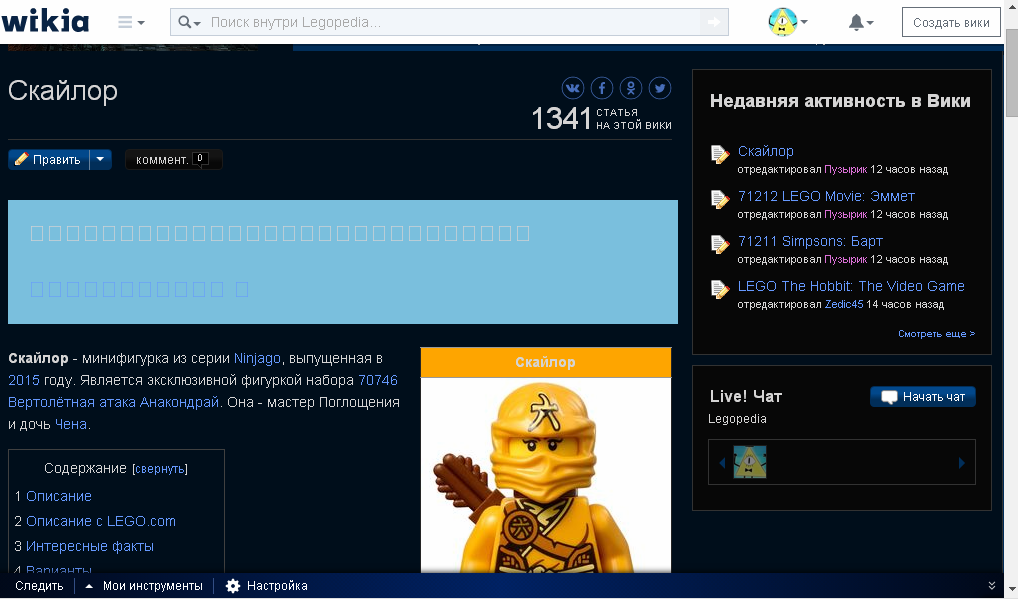Expand the Править dropdown arrow
Viewport: 1018px width, 599px height.
pos(101,160)
